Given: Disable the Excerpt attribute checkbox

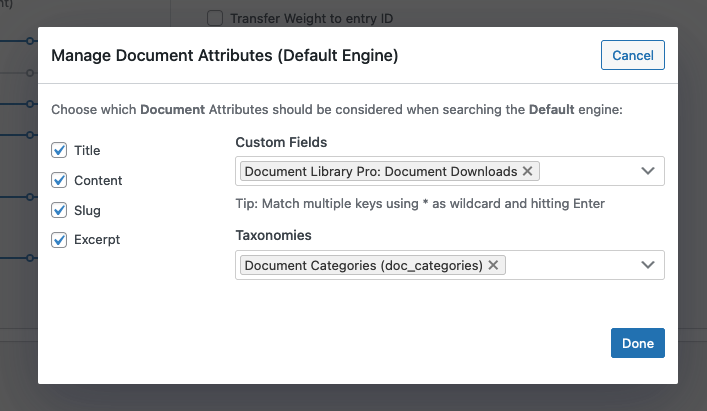Looking at the screenshot, I should click(59, 240).
